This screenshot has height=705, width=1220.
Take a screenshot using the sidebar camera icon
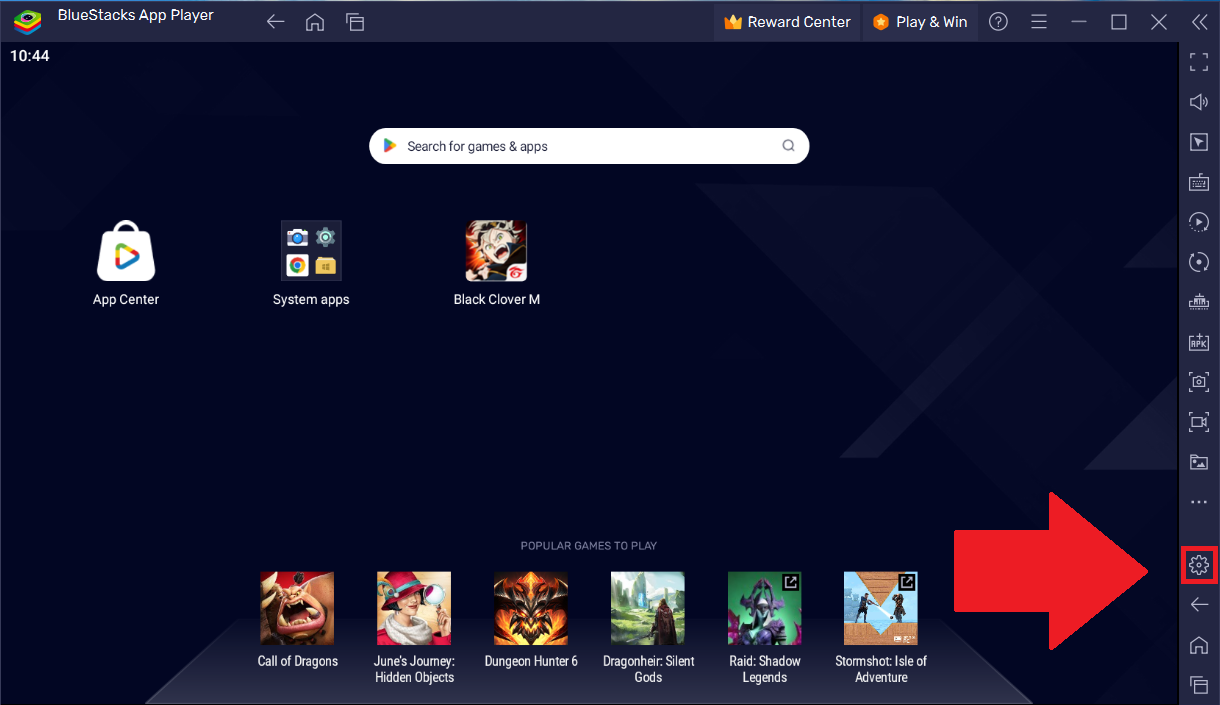pyautogui.click(x=1199, y=381)
